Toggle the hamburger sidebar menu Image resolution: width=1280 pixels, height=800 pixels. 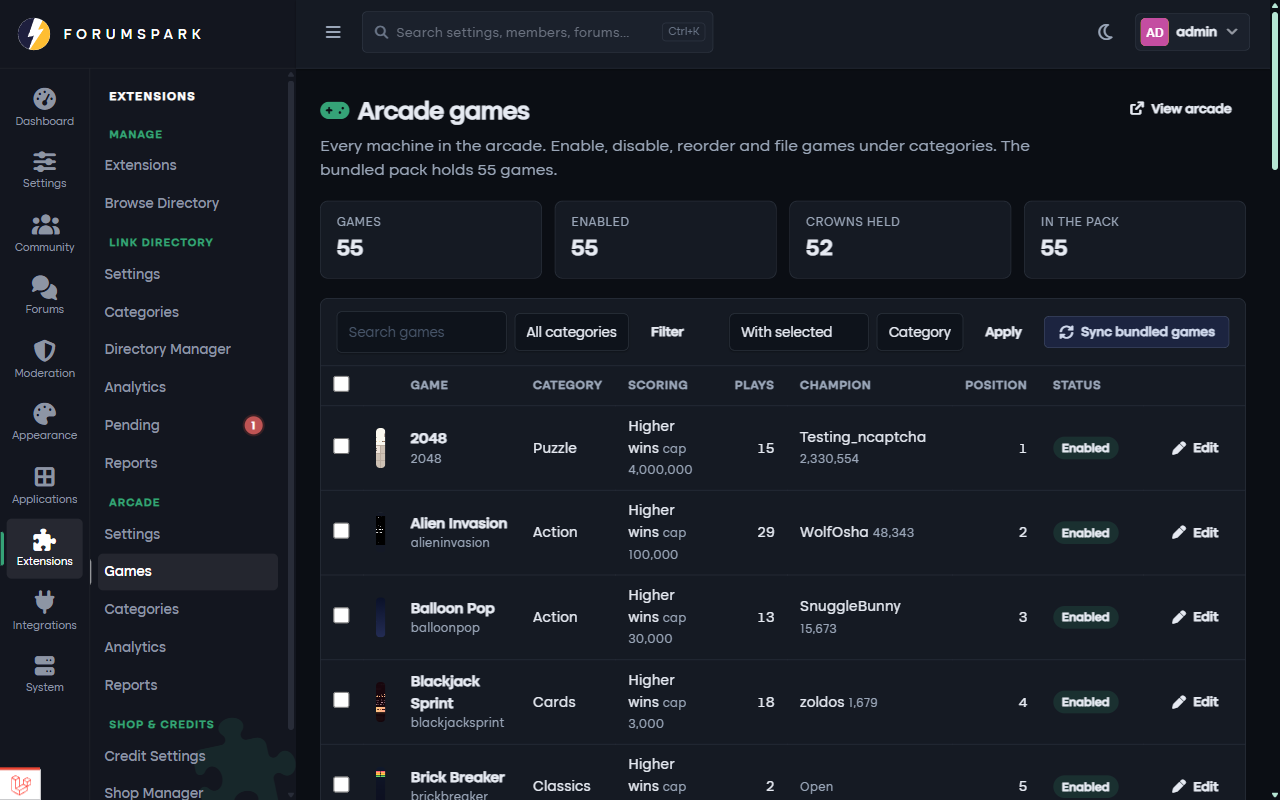(334, 32)
